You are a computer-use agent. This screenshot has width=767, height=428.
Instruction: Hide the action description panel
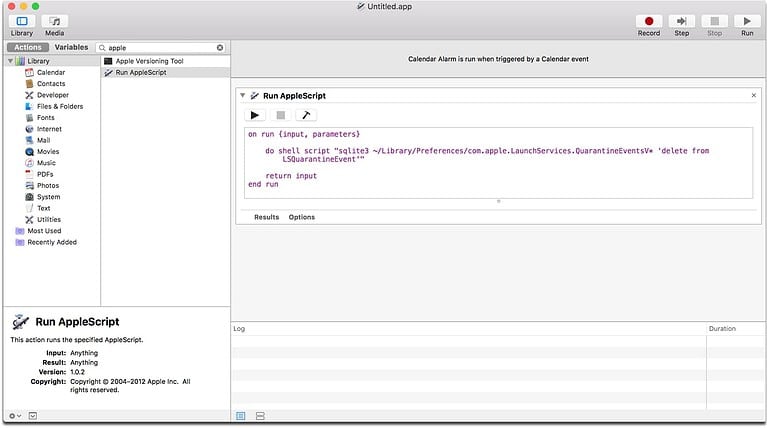click(32, 415)
